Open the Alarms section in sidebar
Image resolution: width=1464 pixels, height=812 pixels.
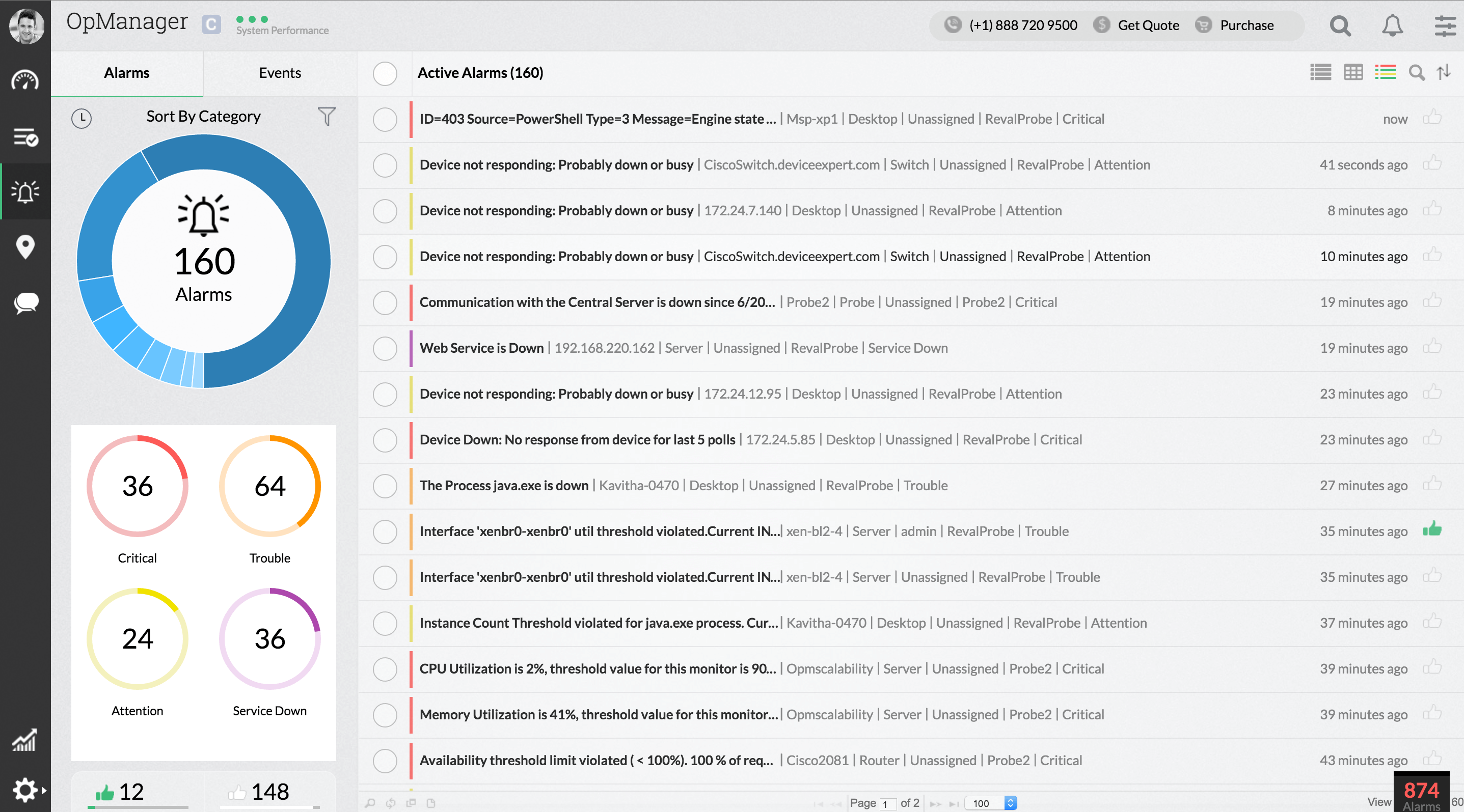click(25, 192)
